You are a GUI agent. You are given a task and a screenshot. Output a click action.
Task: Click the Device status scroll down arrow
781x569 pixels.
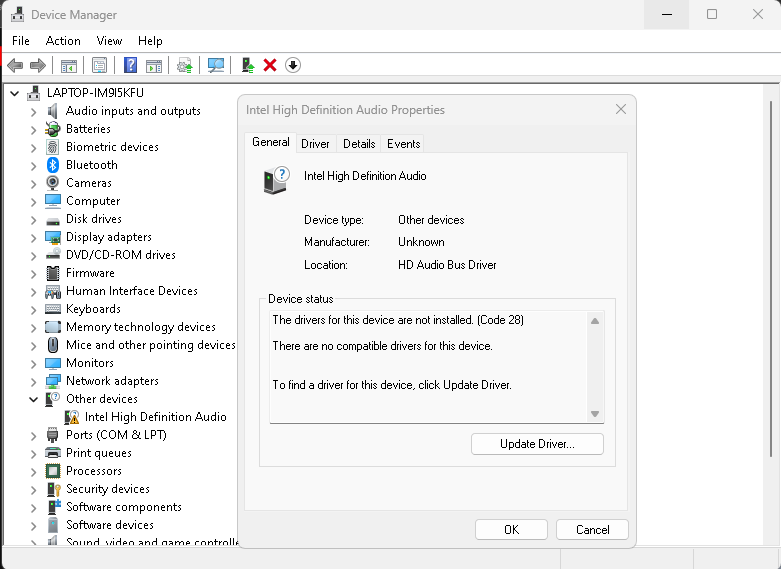point(595,414)
